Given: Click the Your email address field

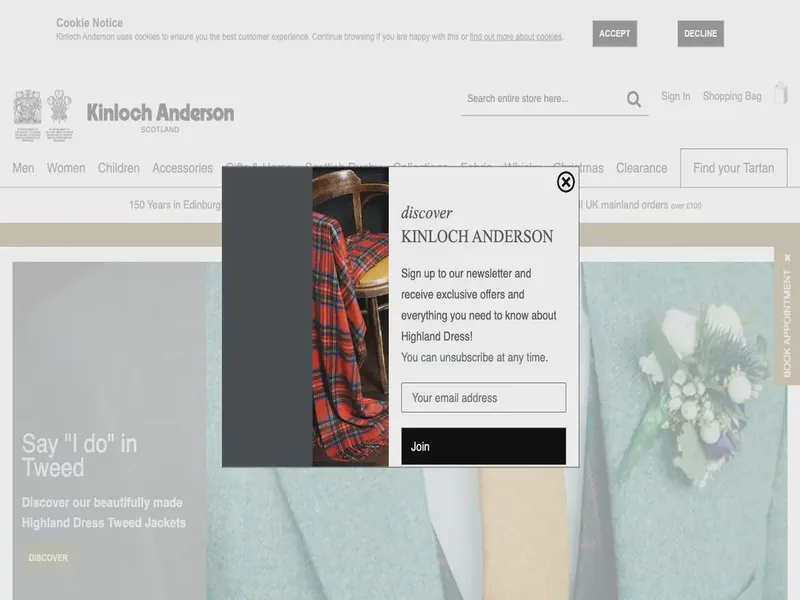Looking at the screenshot, I should (483, 397).
